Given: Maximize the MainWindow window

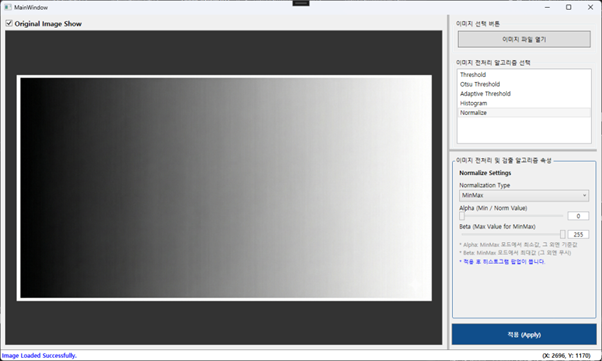Looking at the screenshot, I should 569,7.
